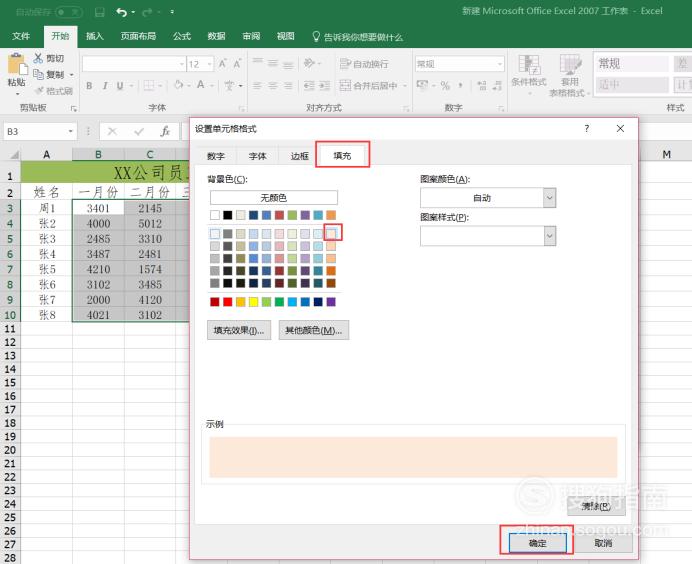Click the Fill Color bucket icon
Image resolution: width=692 pixels, height=564 pixels.
[x=179, y=84]
